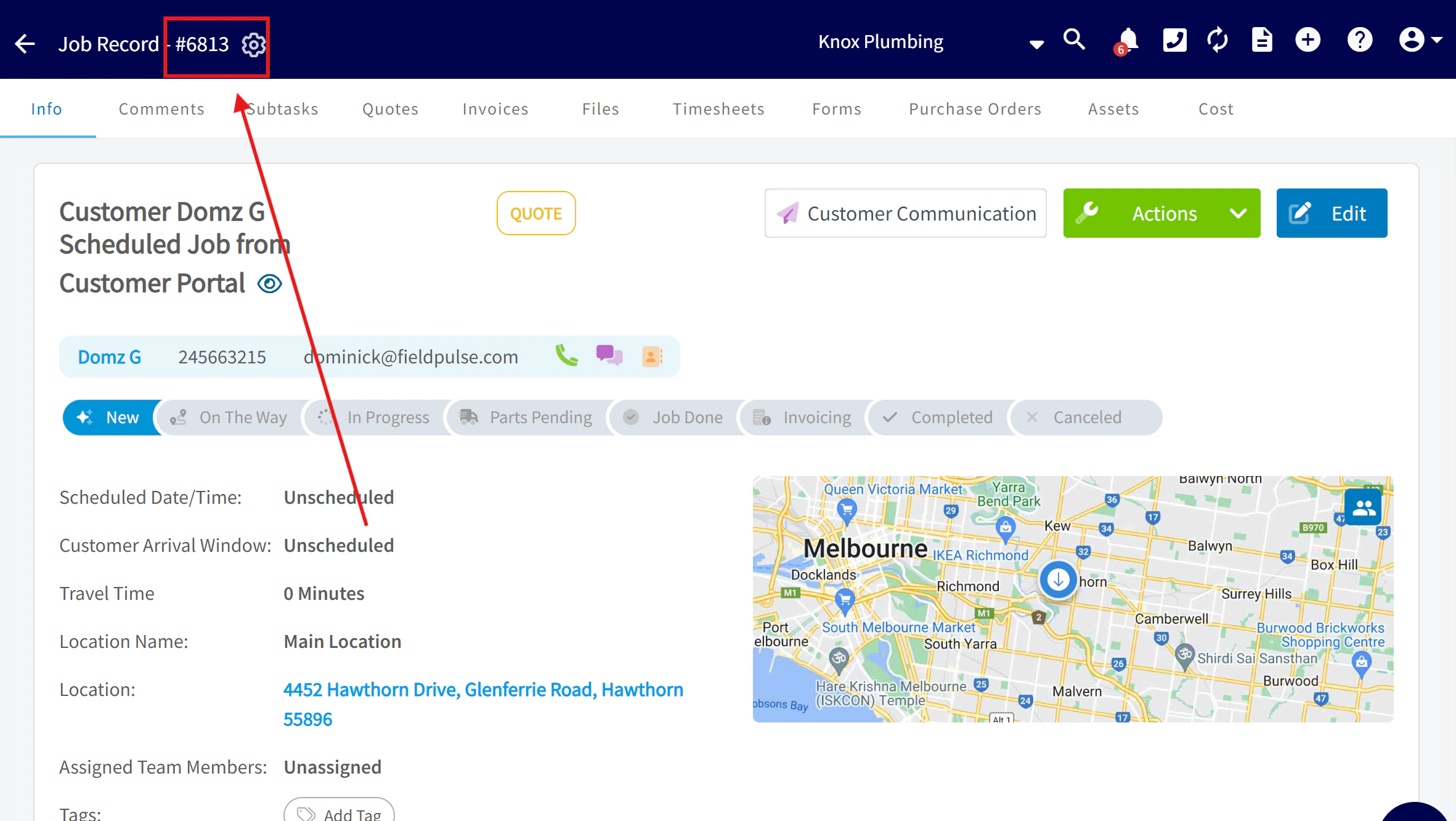This screenshot has height=821, width=1456.
Task: Open the Assets tab
Action: pos(1113,109)
